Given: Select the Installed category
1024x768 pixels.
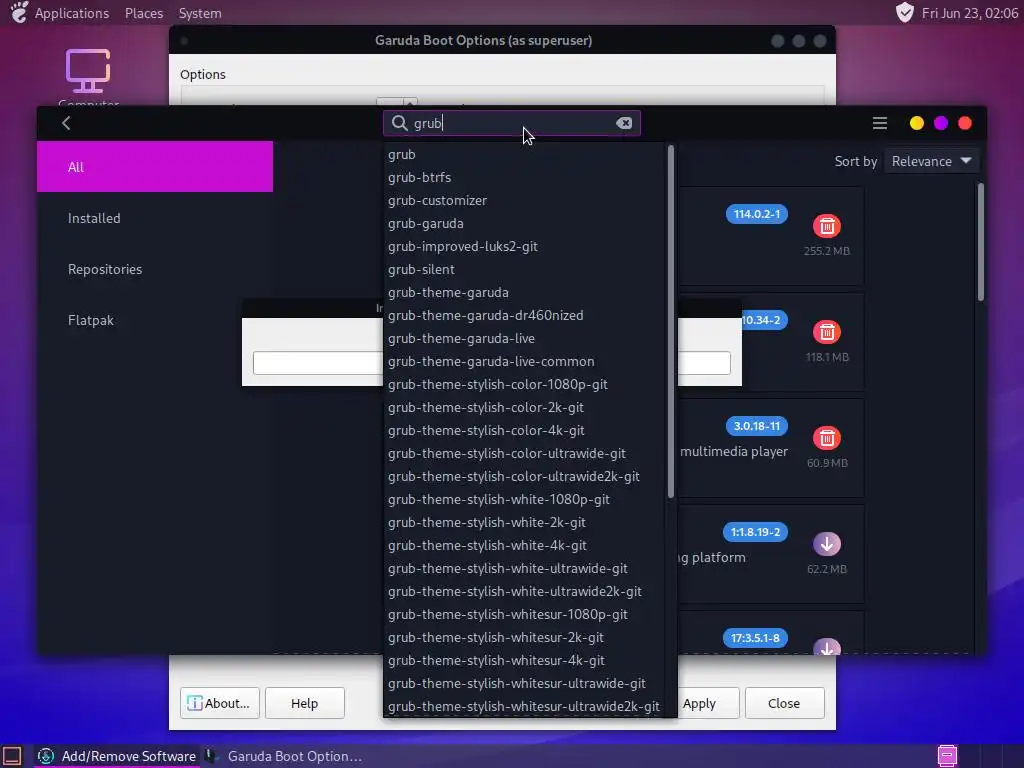Looking at the screenshot, I should [x=155, y=218].
